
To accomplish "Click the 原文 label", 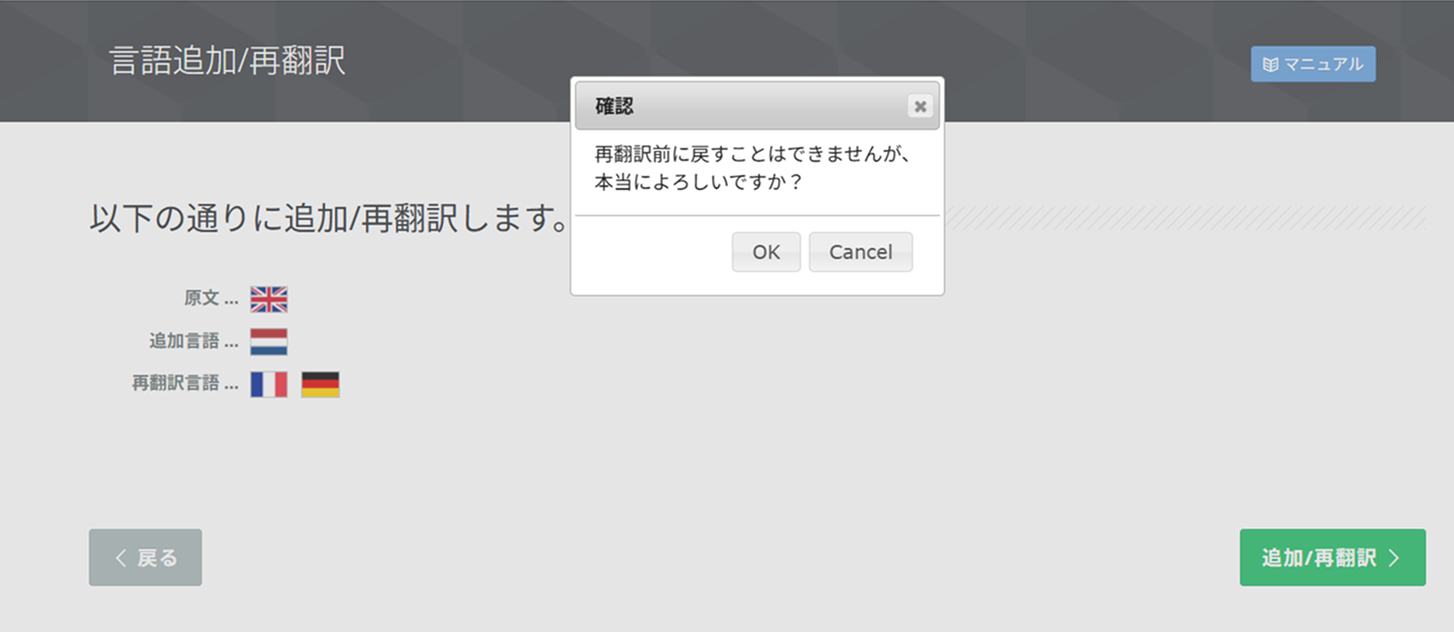I will click(202, 299).
